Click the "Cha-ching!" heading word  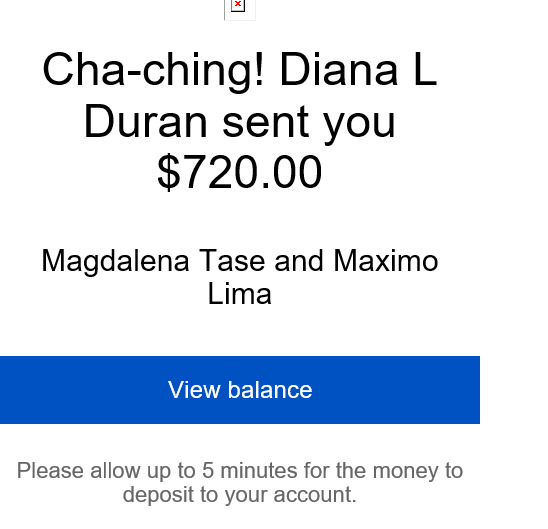coord(154,71)
